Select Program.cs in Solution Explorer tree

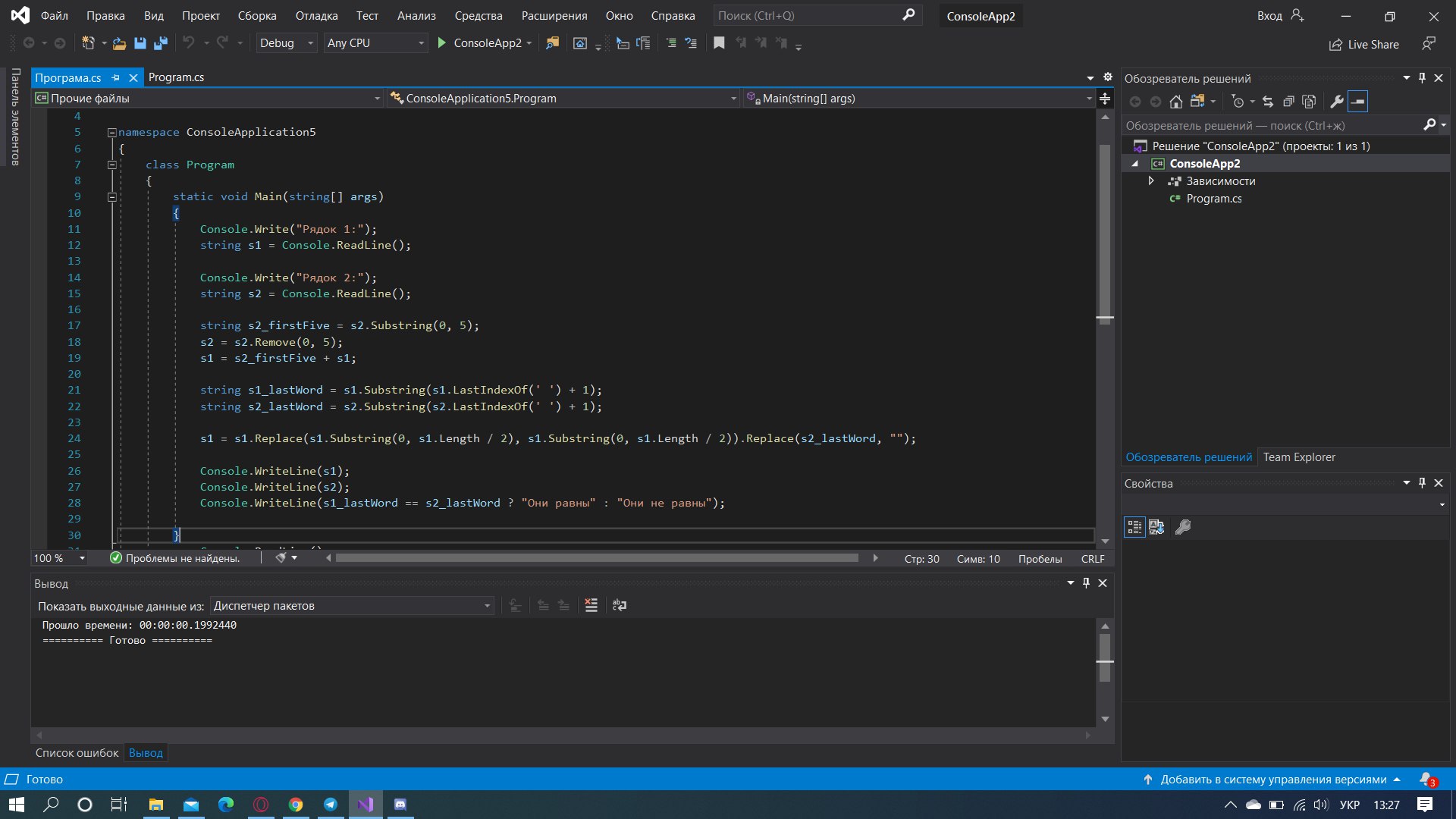click(x=1213, y=199)
